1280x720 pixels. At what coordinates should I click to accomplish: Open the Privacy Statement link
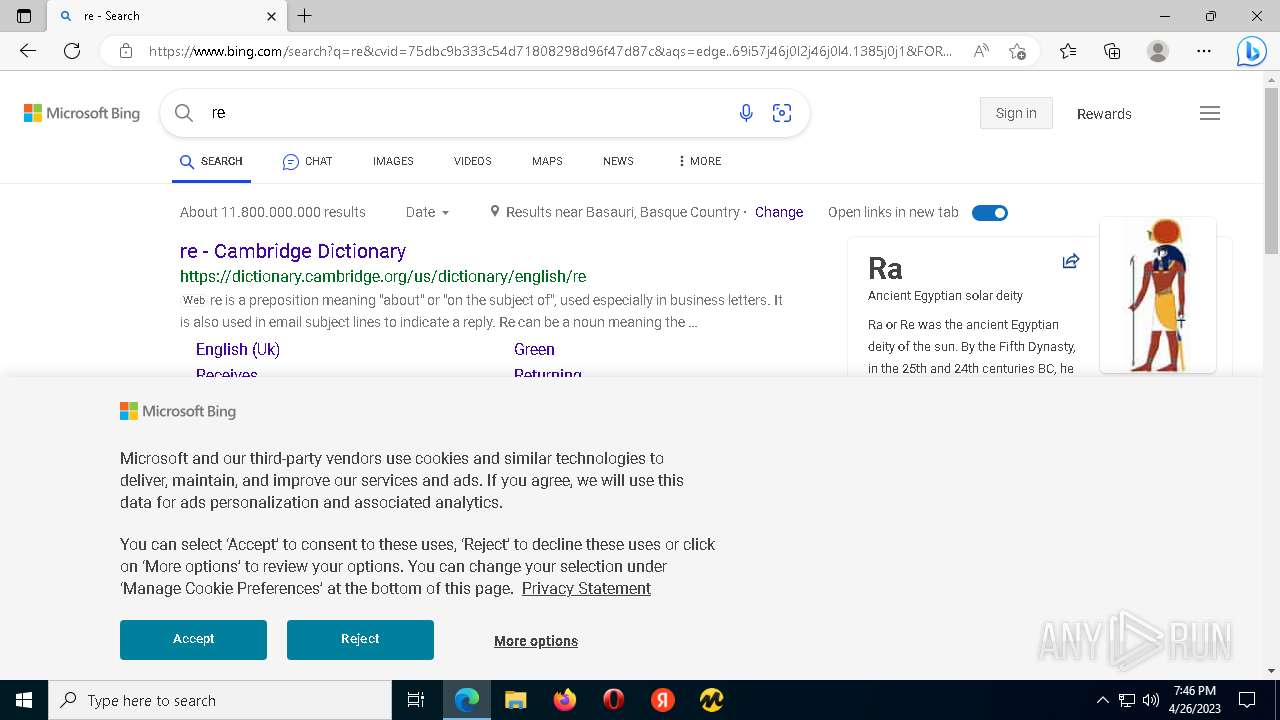coord(586,588)
